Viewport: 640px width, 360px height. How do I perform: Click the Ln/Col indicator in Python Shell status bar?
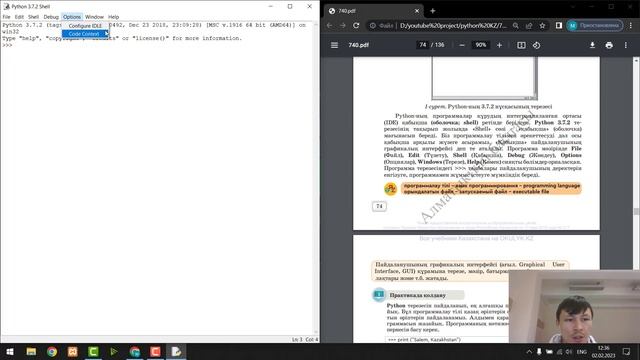tap(304, 339)
